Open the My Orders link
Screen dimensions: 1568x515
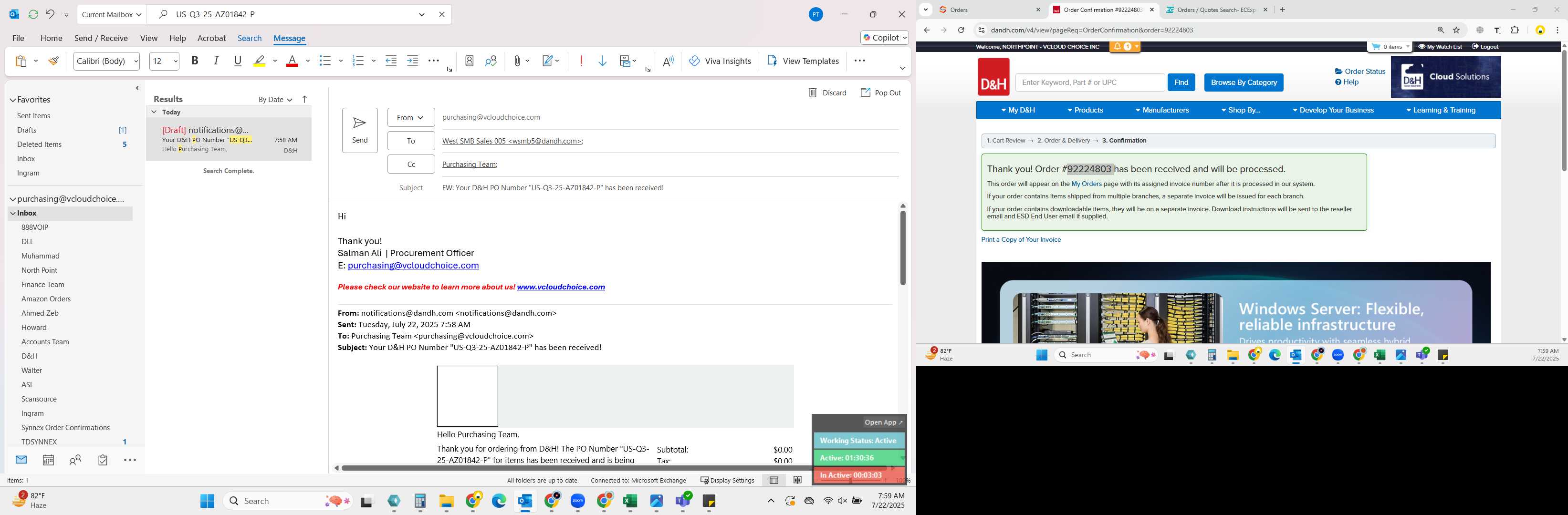click(x=1086, y=184)
